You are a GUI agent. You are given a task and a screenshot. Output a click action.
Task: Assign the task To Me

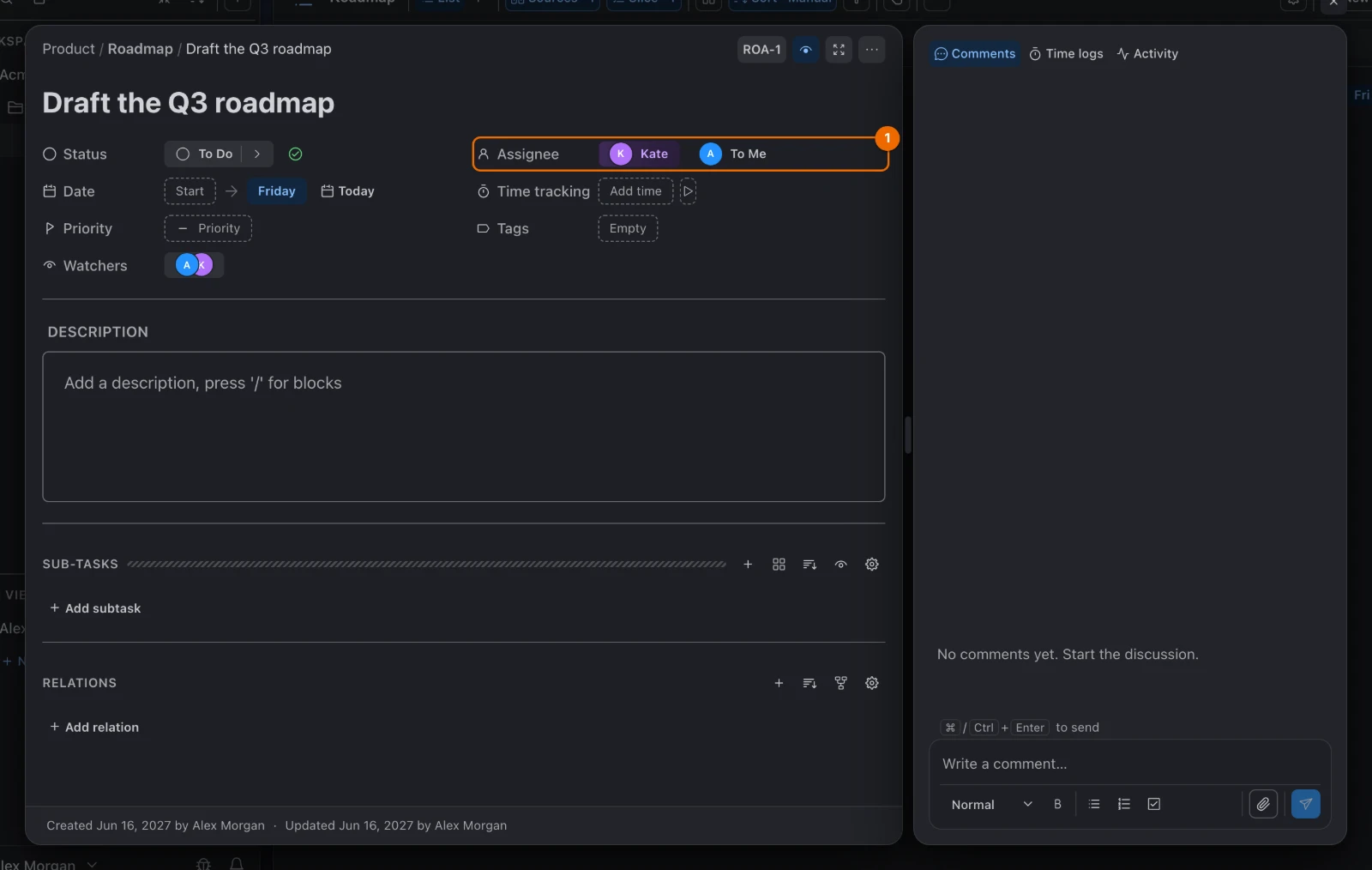pyautogui.click(x=734, y=154)
